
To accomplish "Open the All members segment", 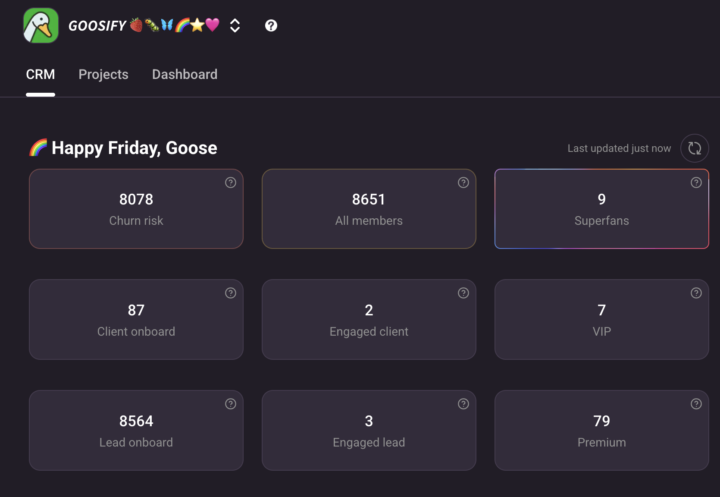I will pyautogui.click(x=368, y=209).
